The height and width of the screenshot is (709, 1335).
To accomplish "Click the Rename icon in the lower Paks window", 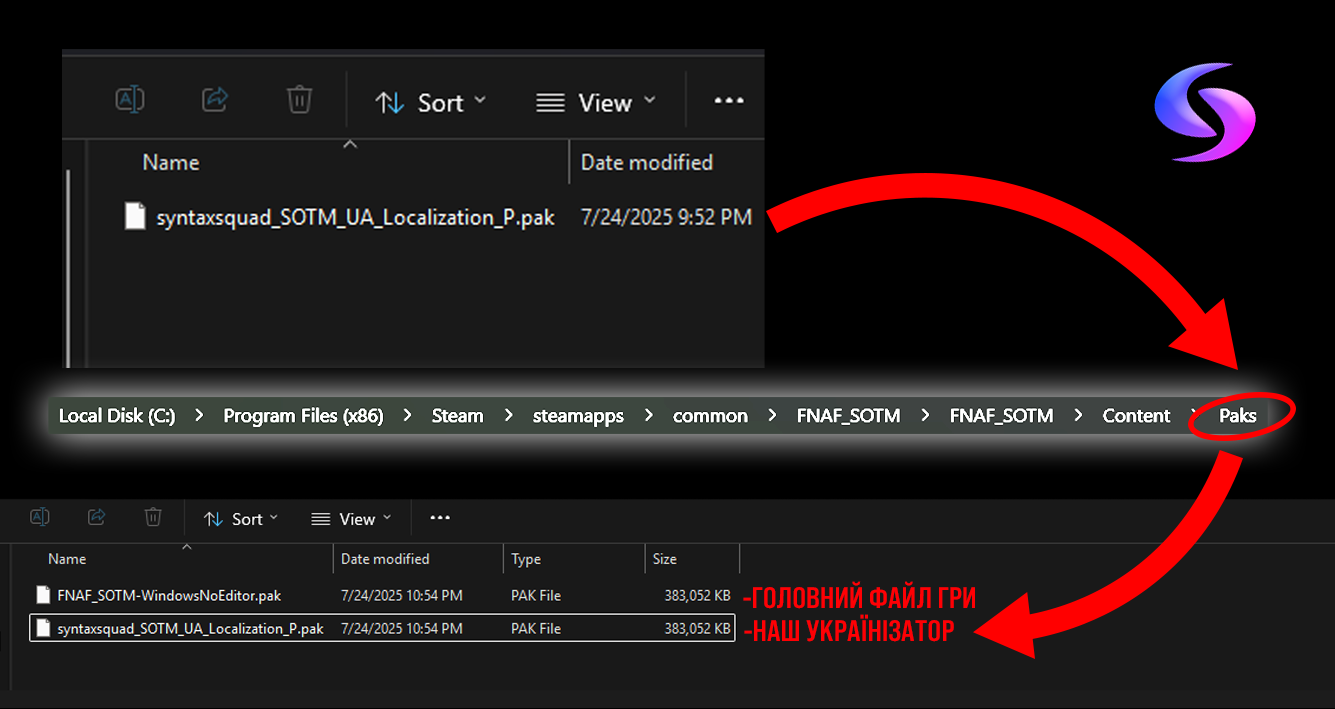I will click(40, 517).
